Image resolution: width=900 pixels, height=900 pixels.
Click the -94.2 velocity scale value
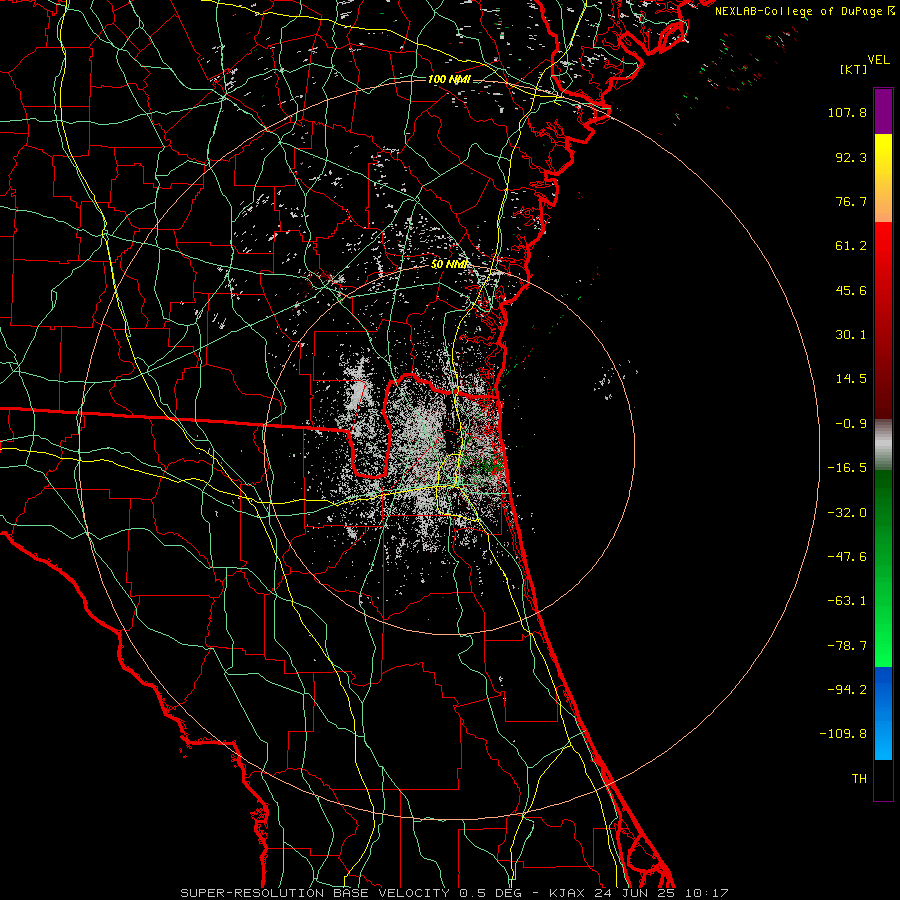[x=847, y=689]
